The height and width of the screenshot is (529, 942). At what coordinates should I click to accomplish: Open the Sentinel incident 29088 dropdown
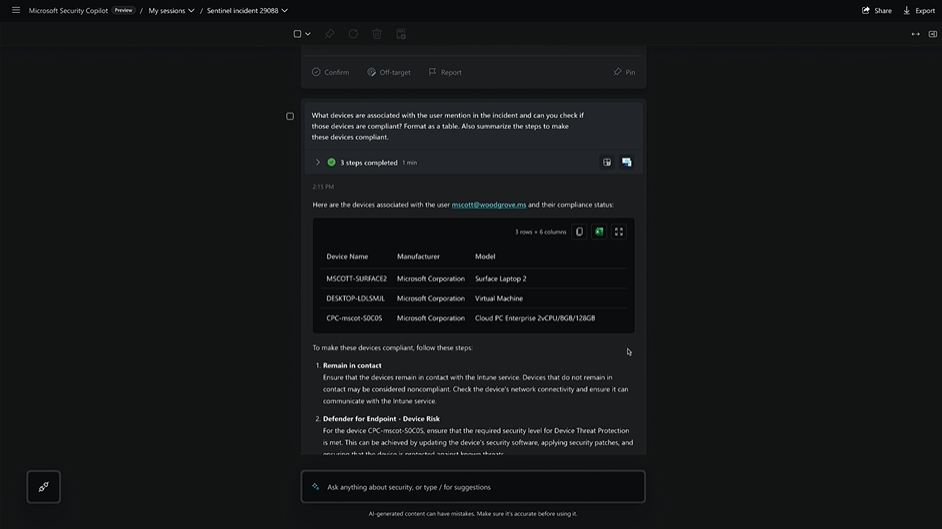pos(247,10)
